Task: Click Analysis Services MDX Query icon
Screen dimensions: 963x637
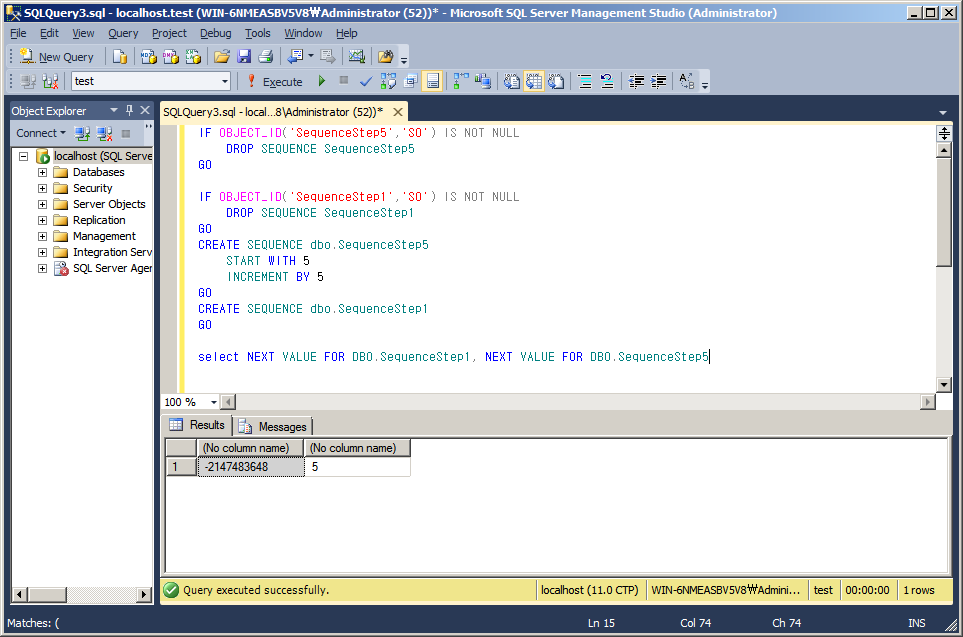Action: (149, 57)
